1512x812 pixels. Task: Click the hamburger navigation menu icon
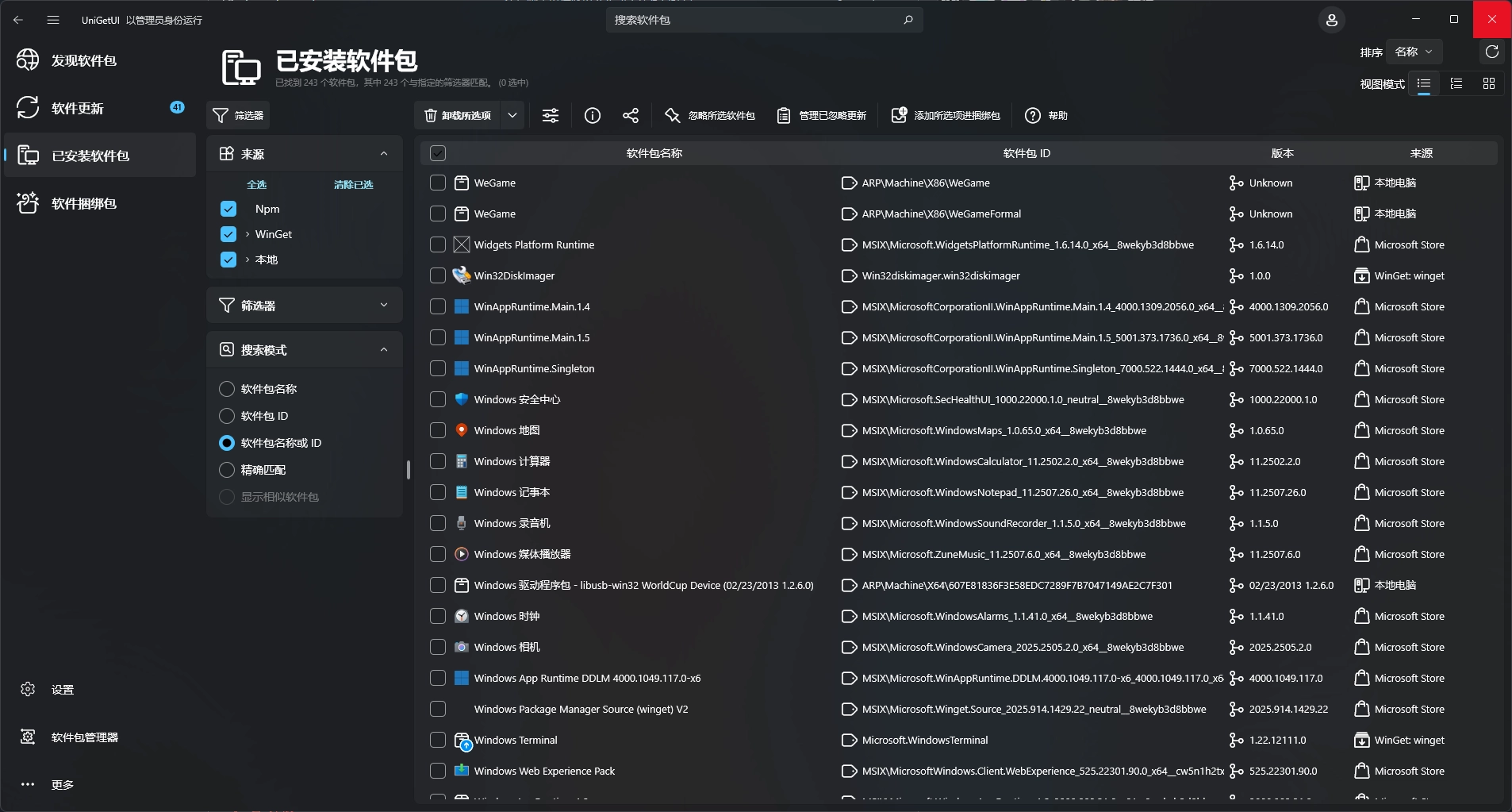53,20
